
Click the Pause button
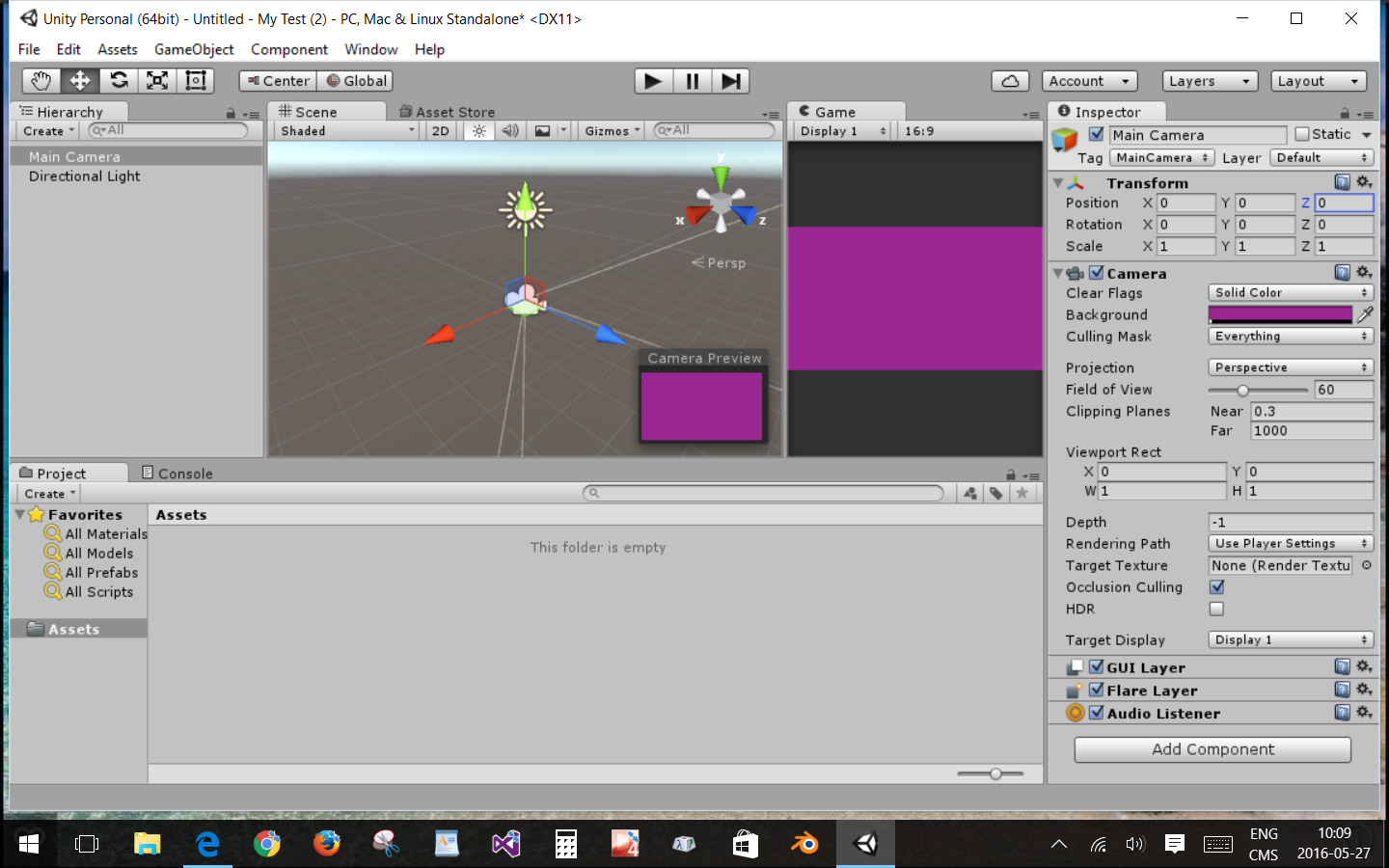pos(692,81)
